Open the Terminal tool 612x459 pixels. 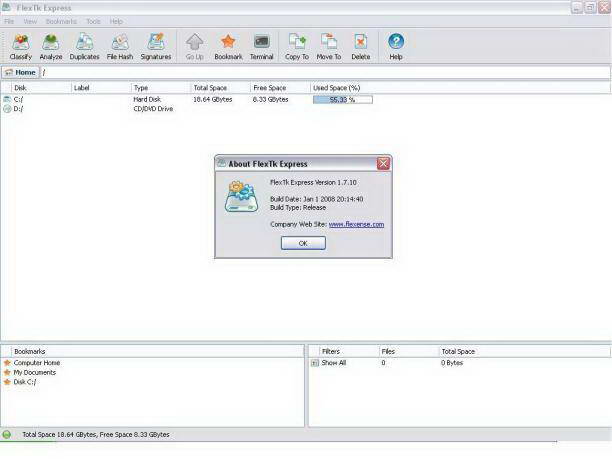262,47
